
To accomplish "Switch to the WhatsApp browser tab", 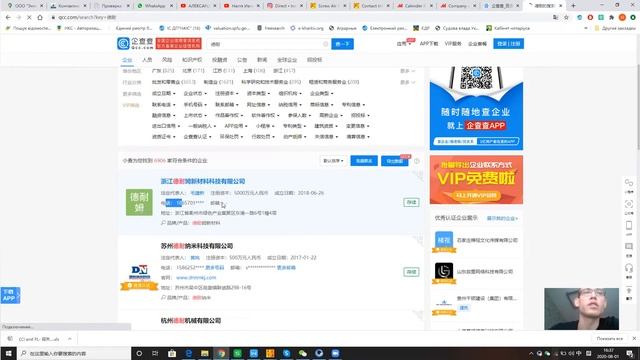I will [155, 6].
